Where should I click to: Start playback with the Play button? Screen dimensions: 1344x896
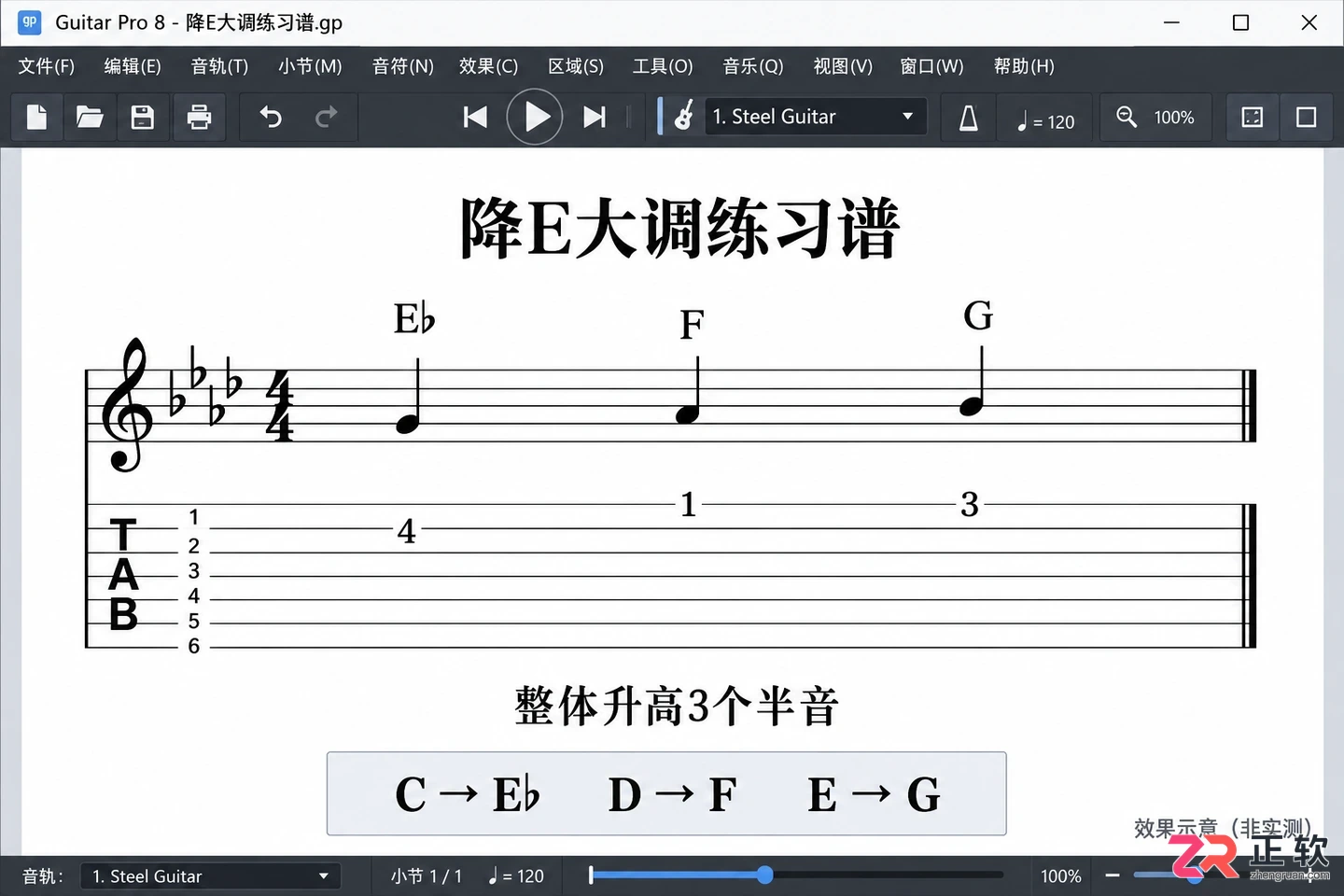click(535, 117)
